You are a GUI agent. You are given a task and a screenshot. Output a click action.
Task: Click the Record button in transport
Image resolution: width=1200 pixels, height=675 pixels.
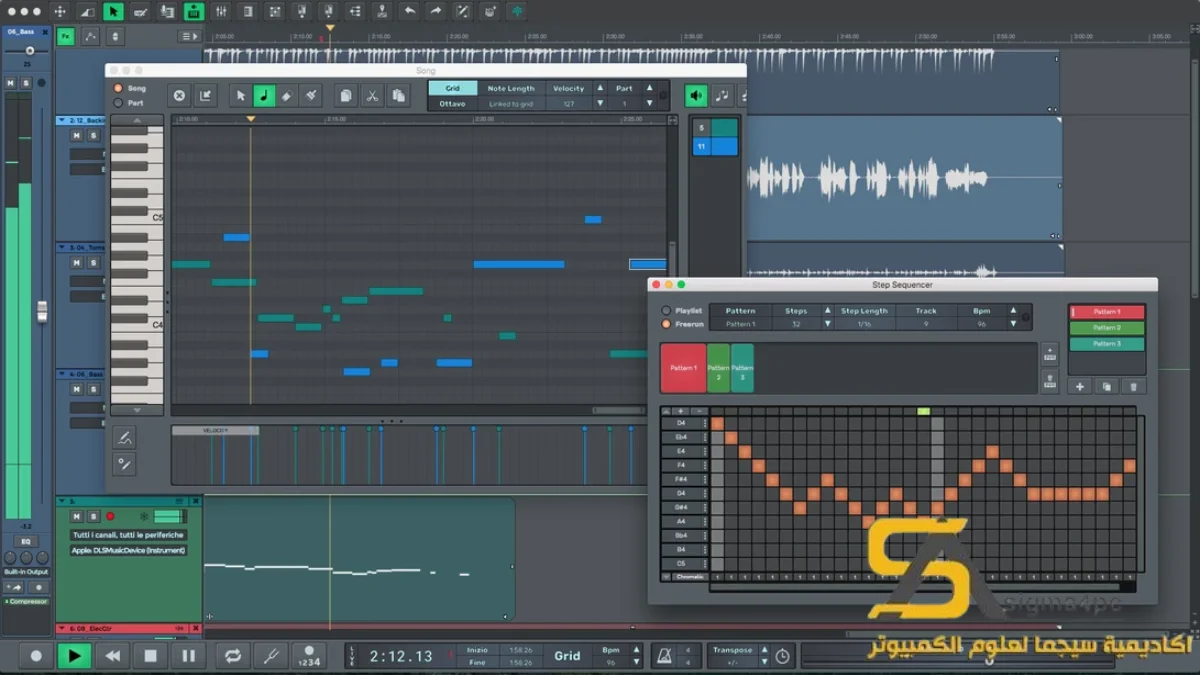coord(36,656)
